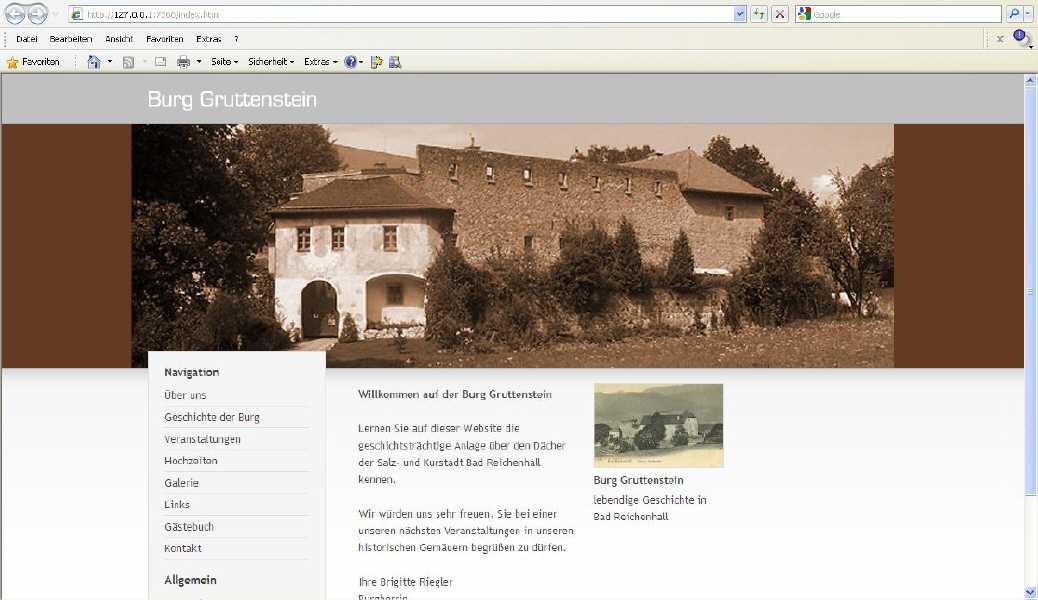The image size is (1038, 600).
Task: Expand the Home button dropdown arrow
Action: pos(110,62)
